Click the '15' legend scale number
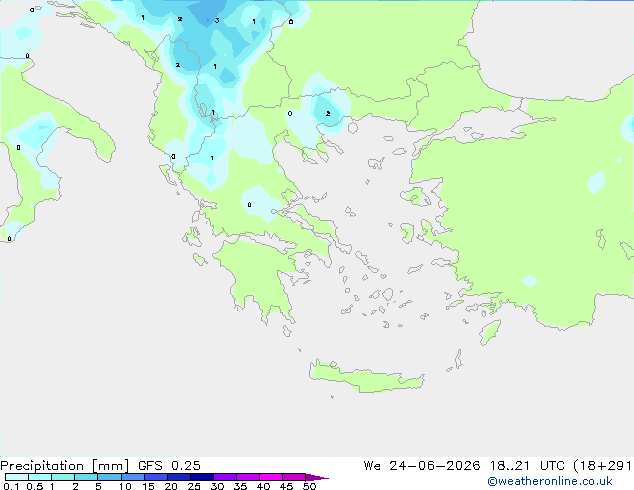This screenshot has width=634, height=490. [148, 486]
